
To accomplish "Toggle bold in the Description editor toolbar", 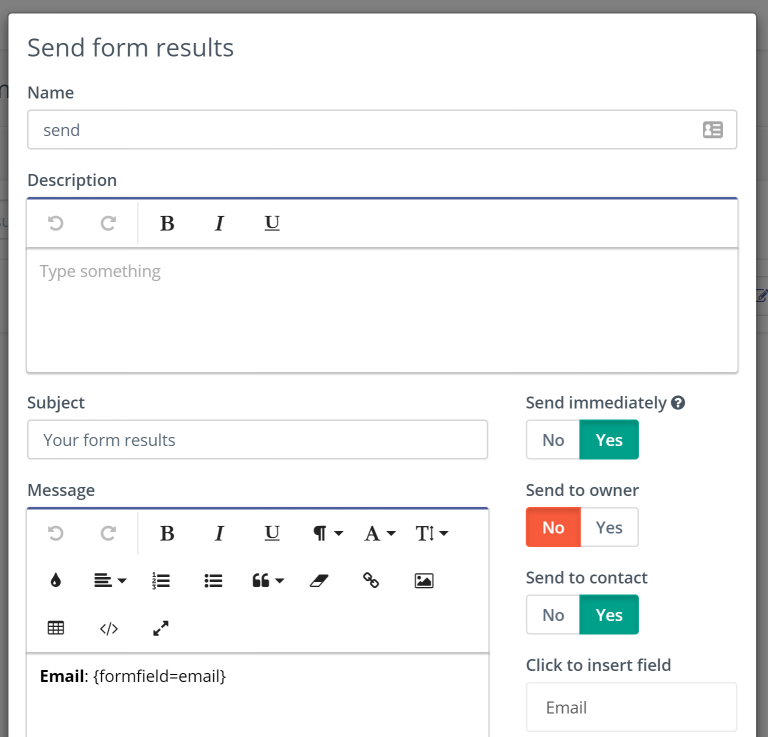I will coord(167,223).
